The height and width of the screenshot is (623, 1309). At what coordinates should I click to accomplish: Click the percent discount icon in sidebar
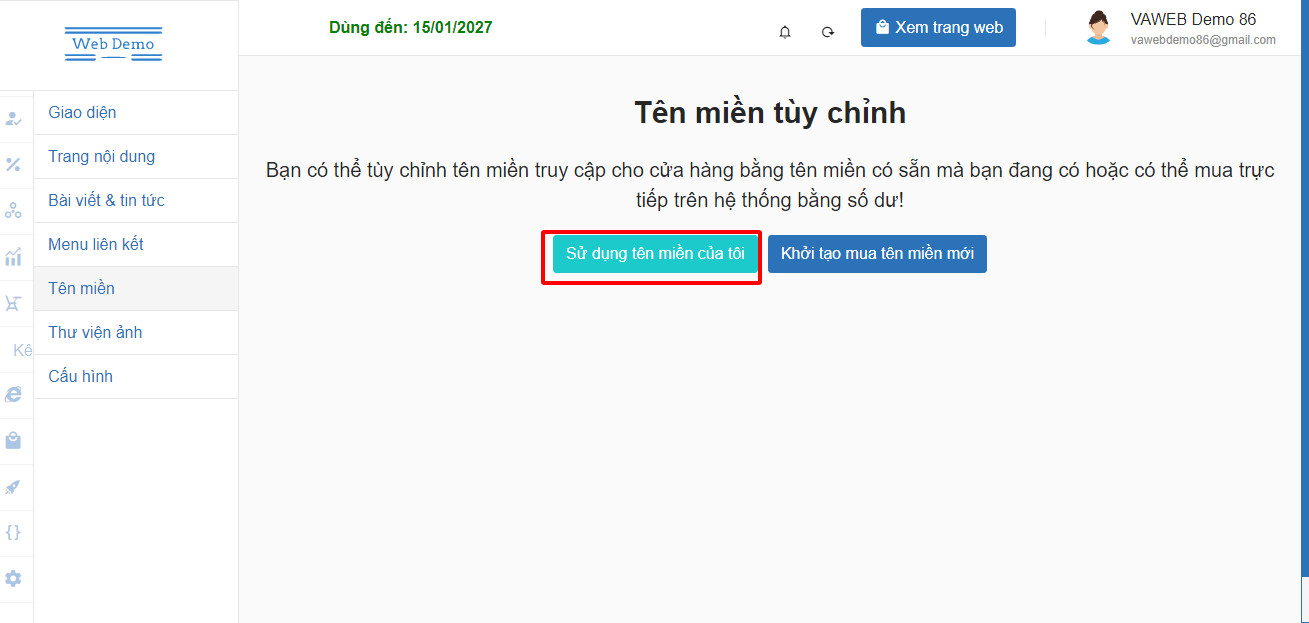click(x=13, y=164)
